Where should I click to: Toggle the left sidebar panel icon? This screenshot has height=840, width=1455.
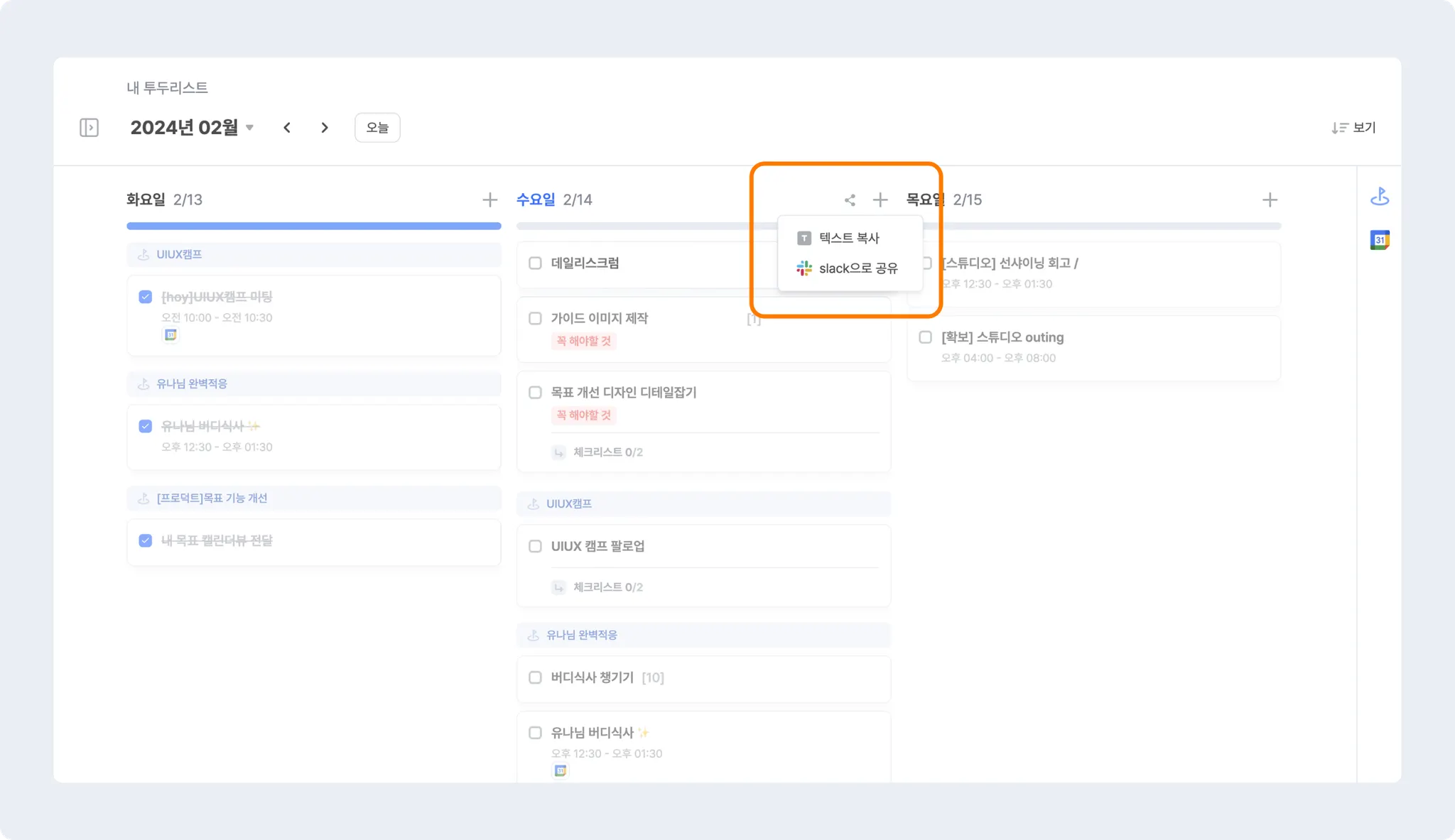[x=89, y=128]
